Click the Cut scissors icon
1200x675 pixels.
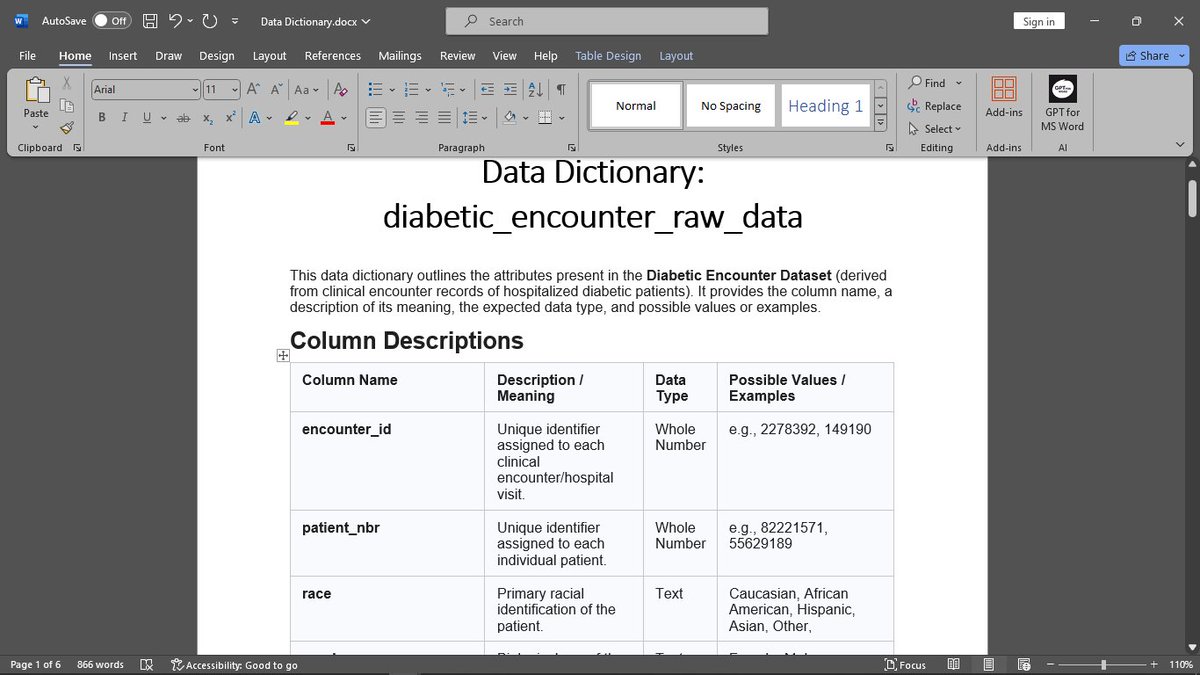(67, 83)
